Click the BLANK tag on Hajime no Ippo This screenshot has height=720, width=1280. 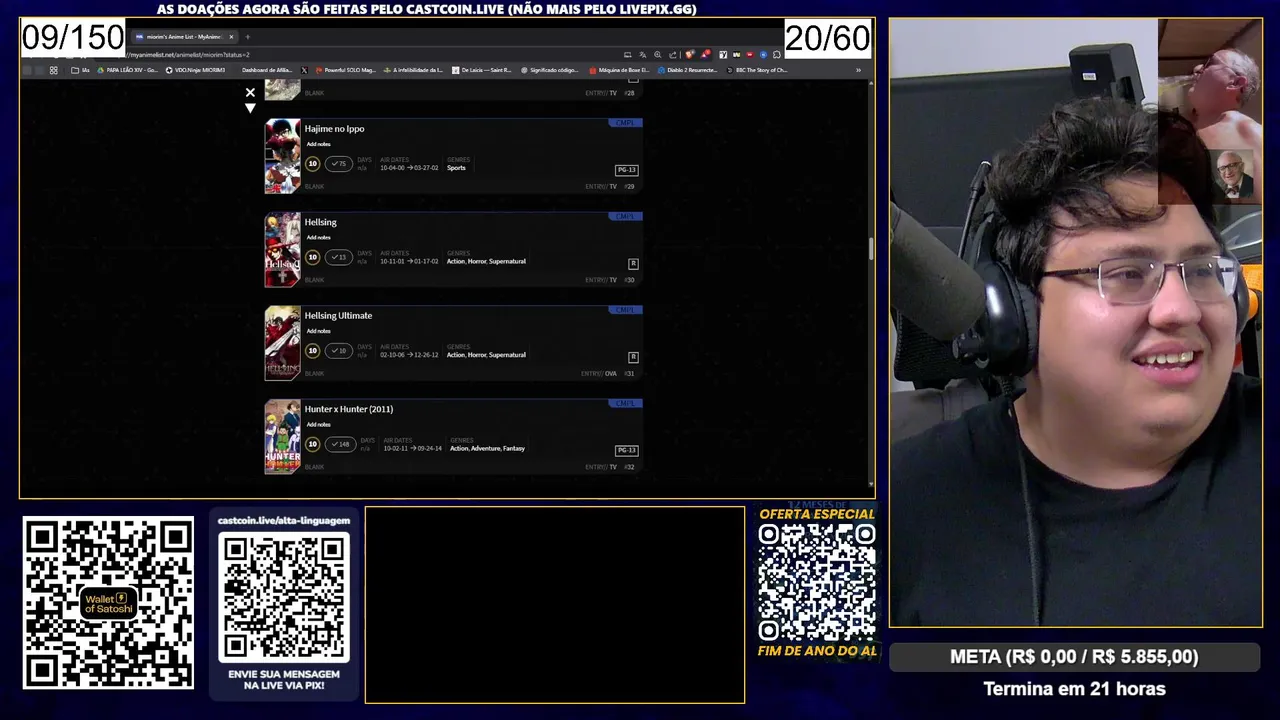[314, 187]
